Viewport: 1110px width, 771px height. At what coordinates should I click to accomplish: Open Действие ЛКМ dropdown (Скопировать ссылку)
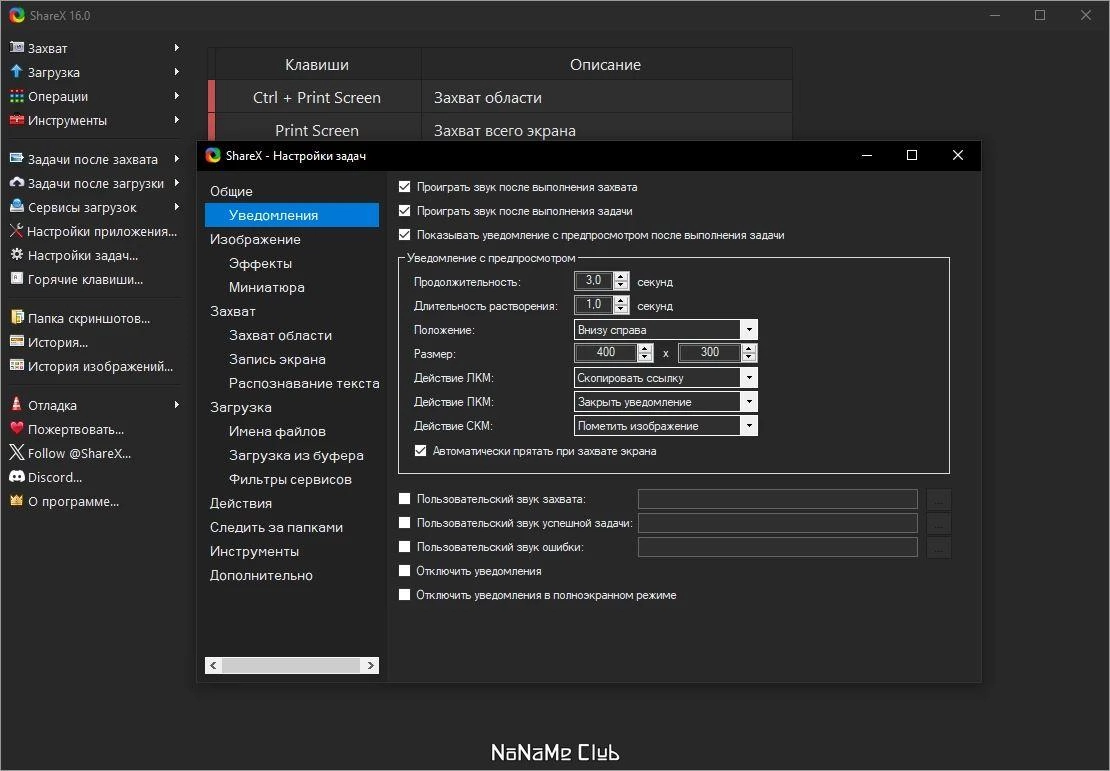(x=665, y=378)
